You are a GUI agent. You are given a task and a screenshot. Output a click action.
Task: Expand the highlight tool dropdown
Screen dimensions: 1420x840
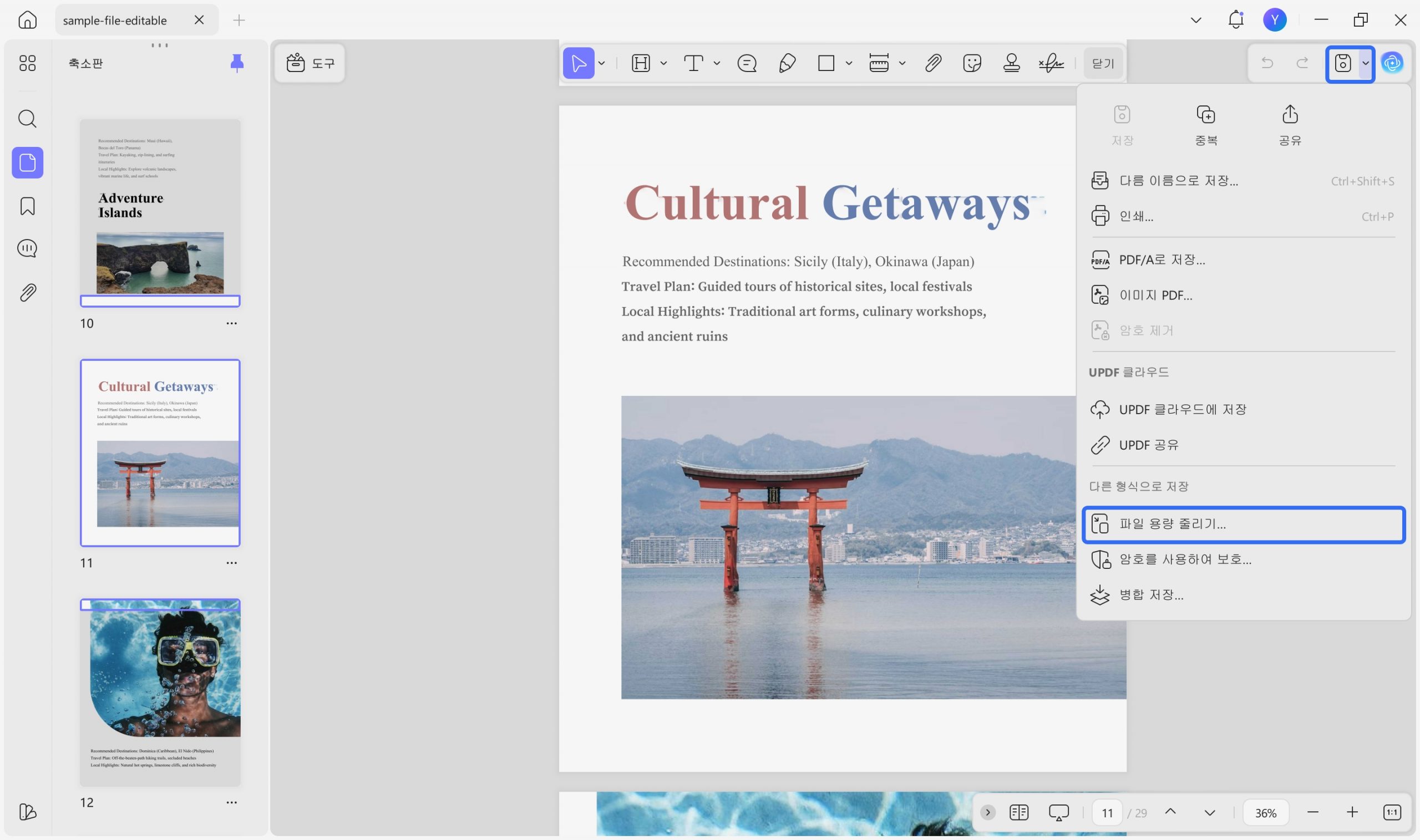pos(663,63)
